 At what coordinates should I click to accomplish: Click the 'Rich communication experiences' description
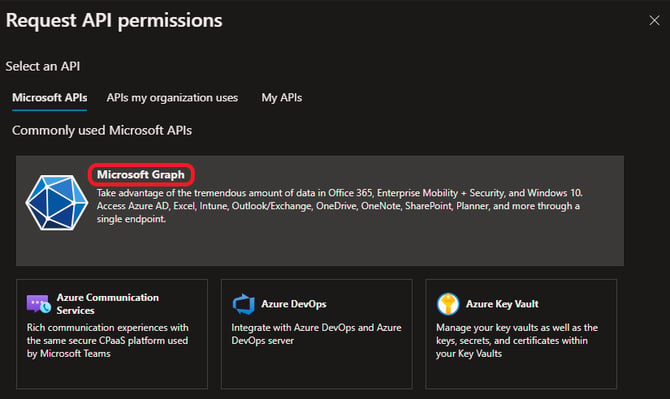pyautogui.click(x=108, y=340)
